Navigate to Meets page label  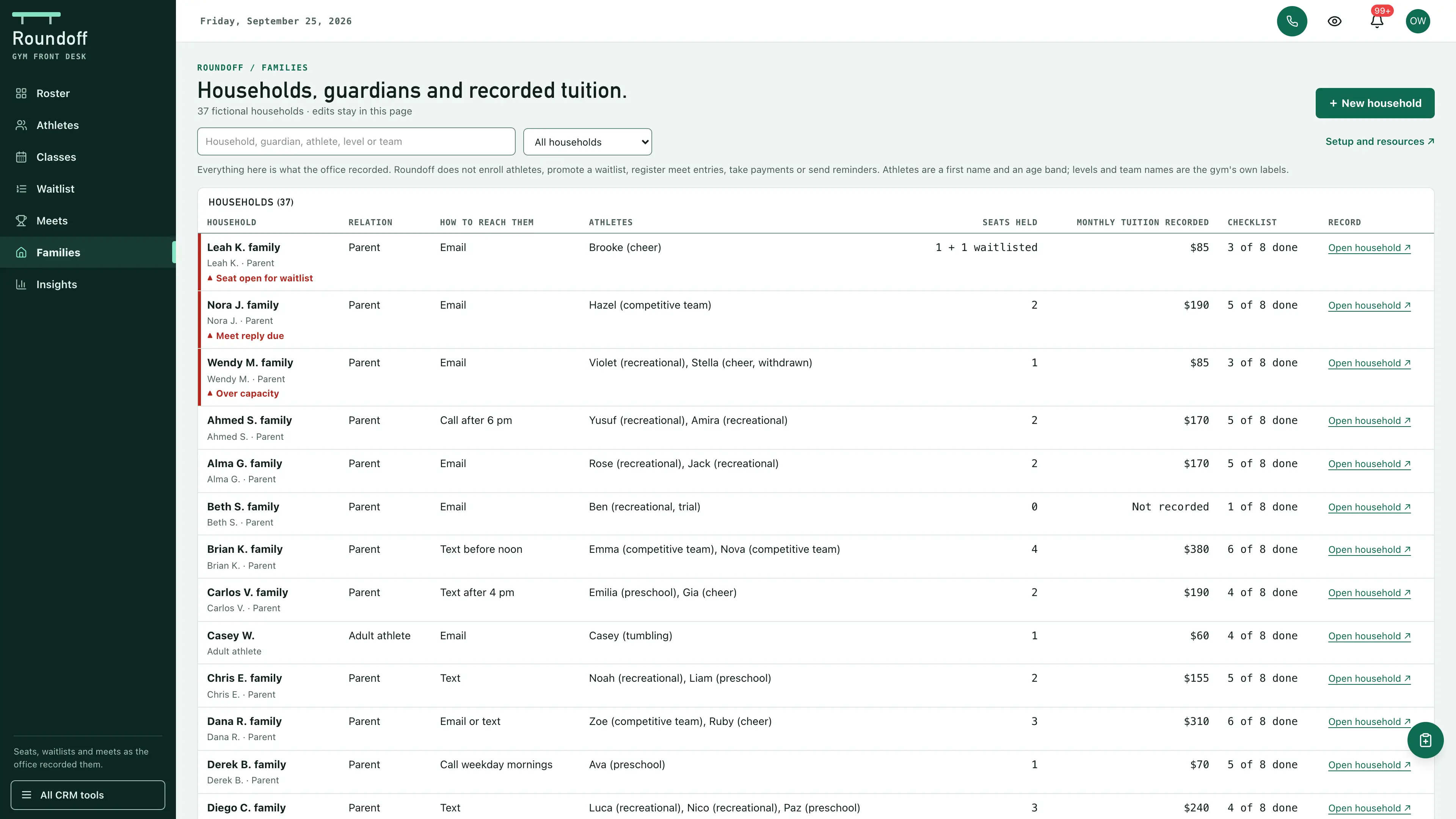tap(52, 220)
